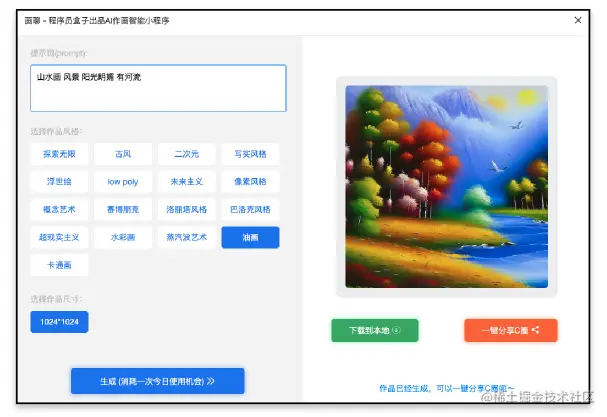Click the 作品已经生成 status message

[446, 388]
